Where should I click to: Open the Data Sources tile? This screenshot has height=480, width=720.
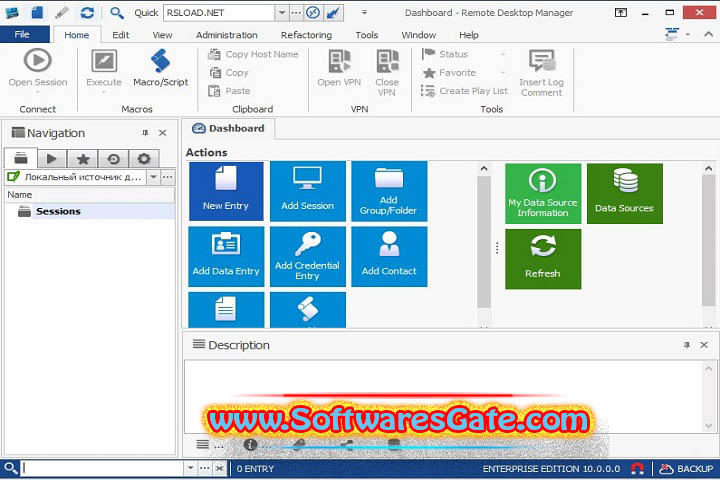(624, 193)
